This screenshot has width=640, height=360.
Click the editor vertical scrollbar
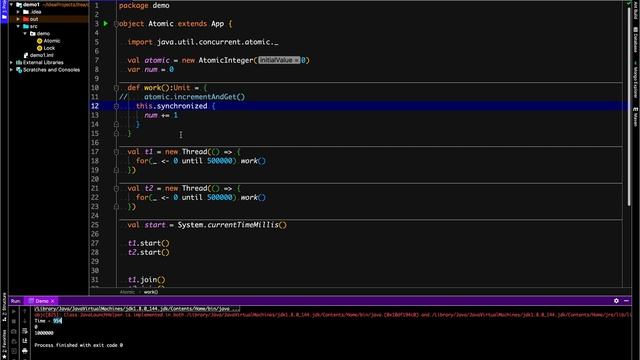click(628, 106)
